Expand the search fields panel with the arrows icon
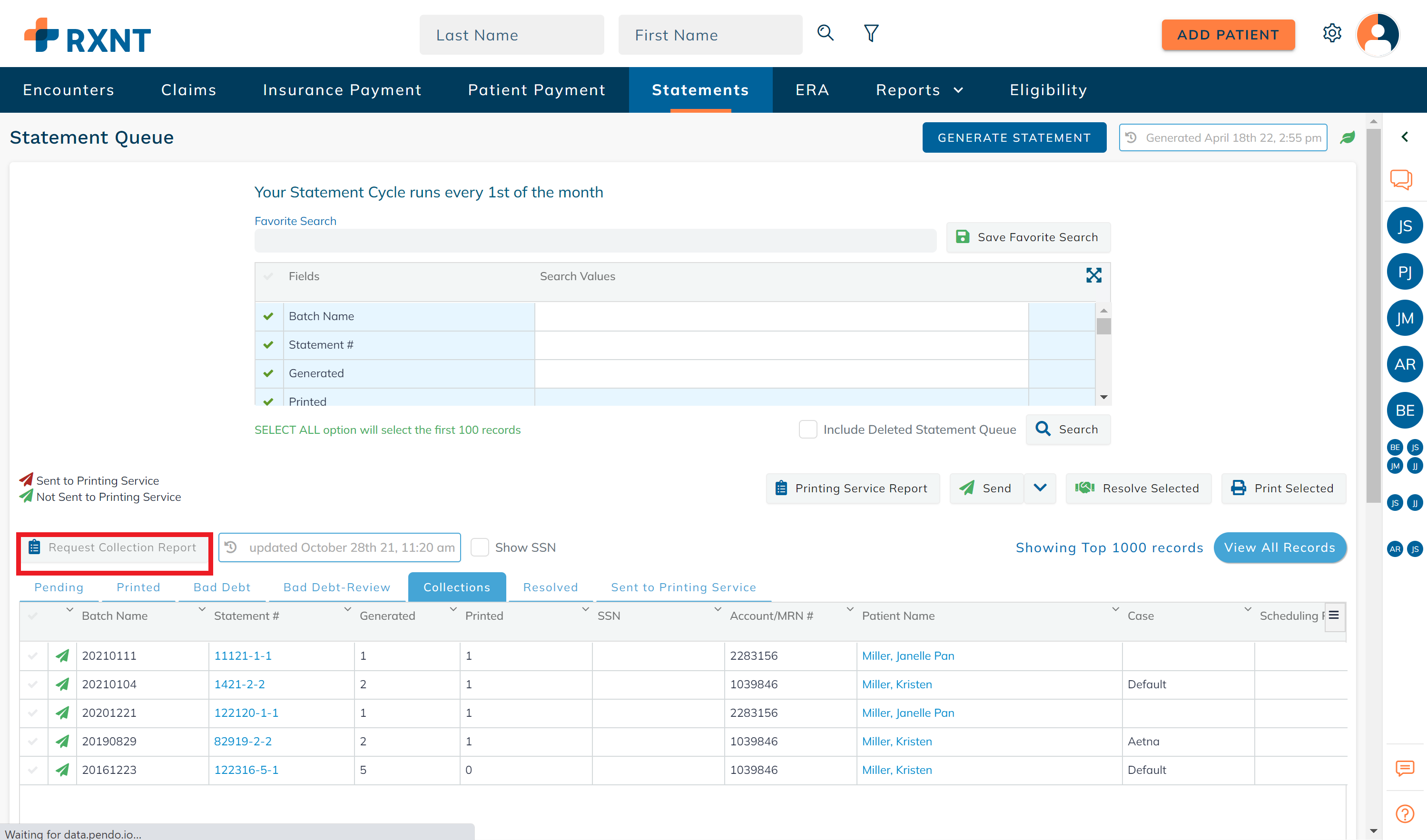This screenshot has width=1427, height=840. click(x=1093, y=276)
